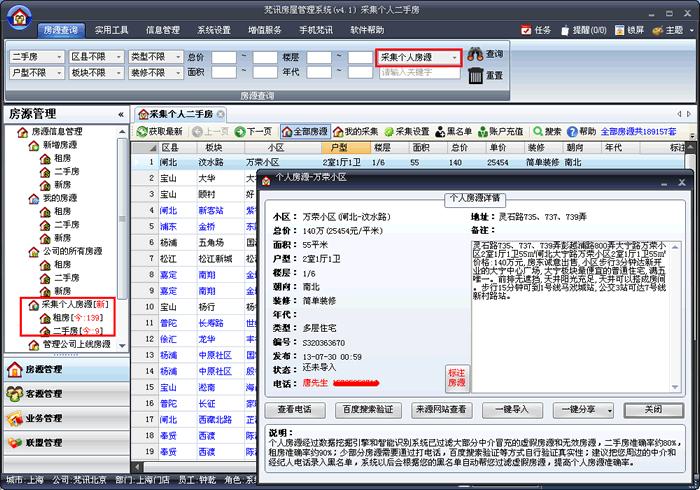Select 租房[今:139] under 采集个人房源
Viewport: 700px width, 490px height.
pyautogui.click(x=72, y=318)
